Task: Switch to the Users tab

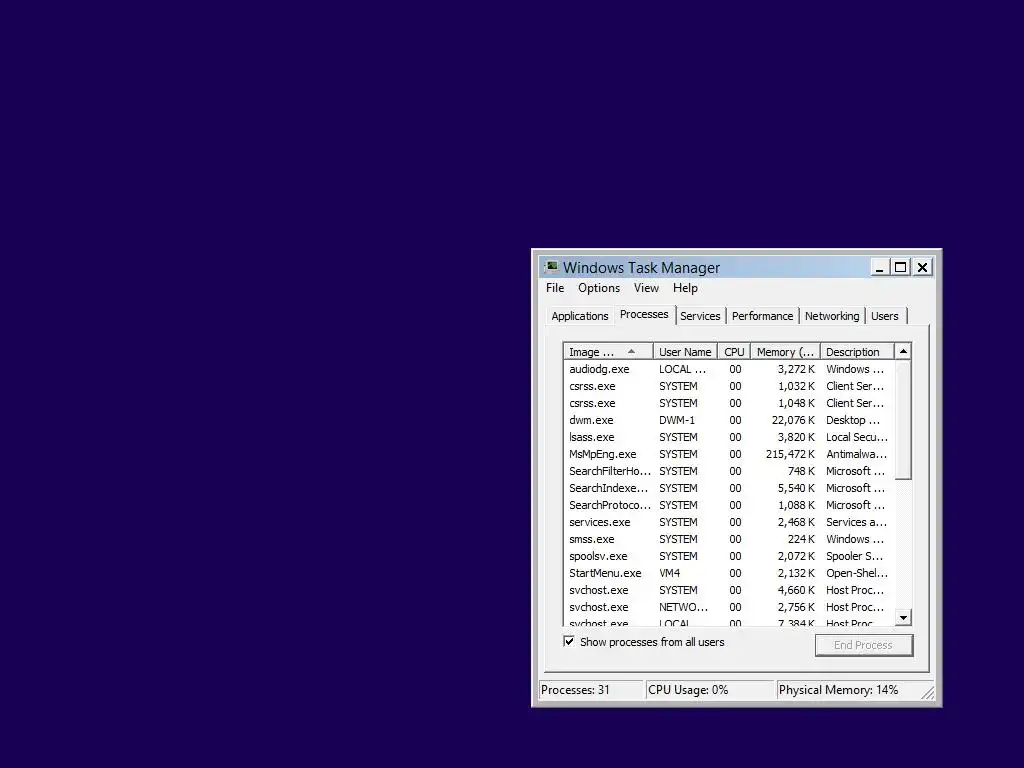Action: tap(885, 316)
